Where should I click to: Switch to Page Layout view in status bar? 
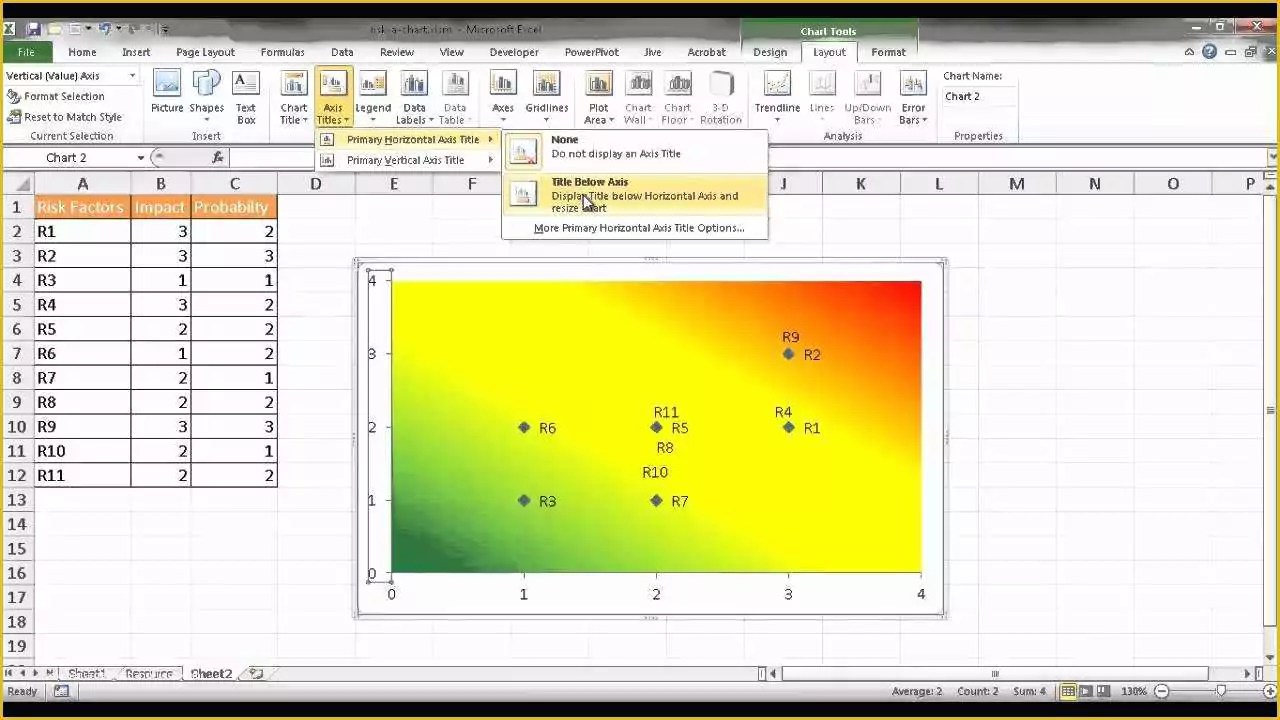point(1085,691)
